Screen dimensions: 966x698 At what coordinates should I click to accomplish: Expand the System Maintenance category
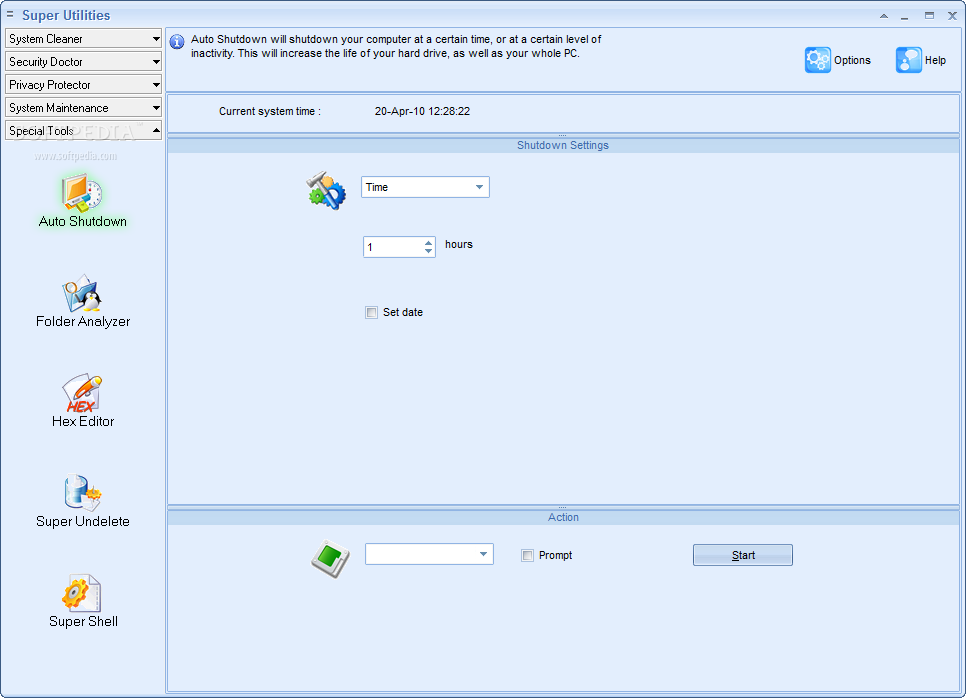coord(83,108)
